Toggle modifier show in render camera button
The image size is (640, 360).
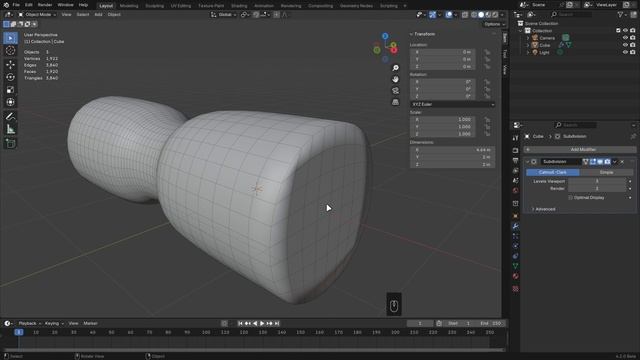tap(607, 162)
